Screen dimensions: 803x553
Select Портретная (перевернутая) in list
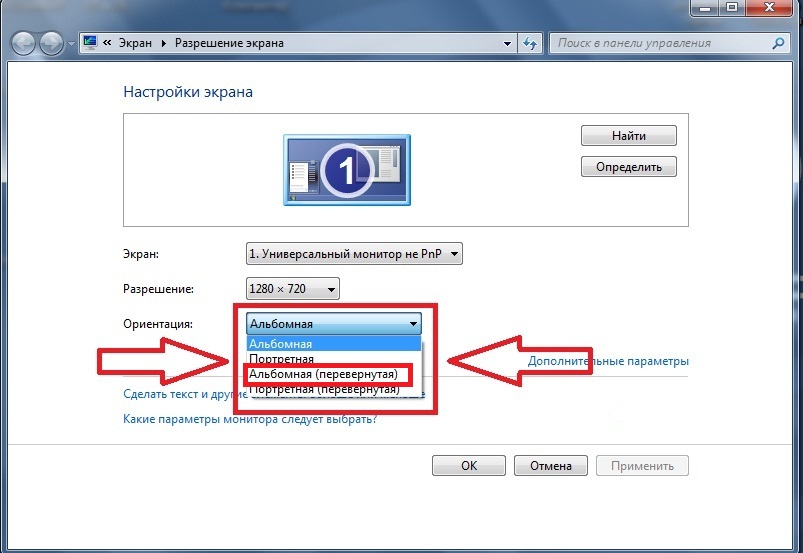point(323,389)
